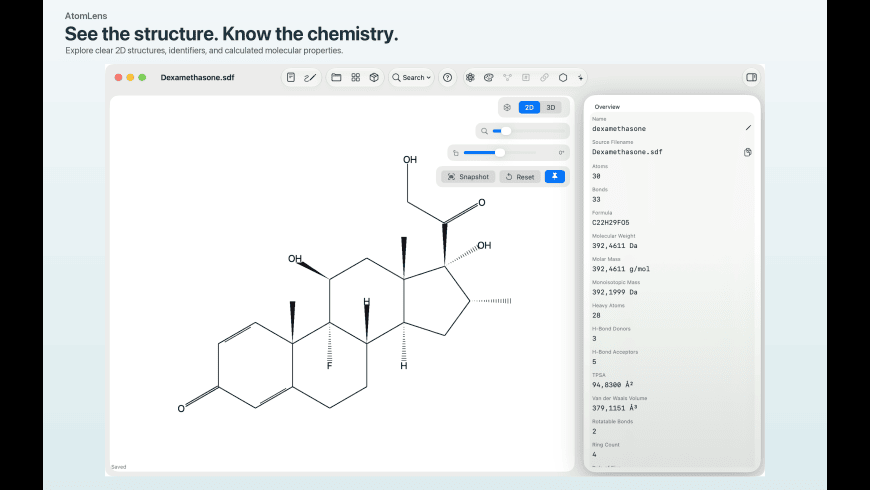The image size is (870, 490).
Task: Click the rotation icon beside slider
Action: 456,153
